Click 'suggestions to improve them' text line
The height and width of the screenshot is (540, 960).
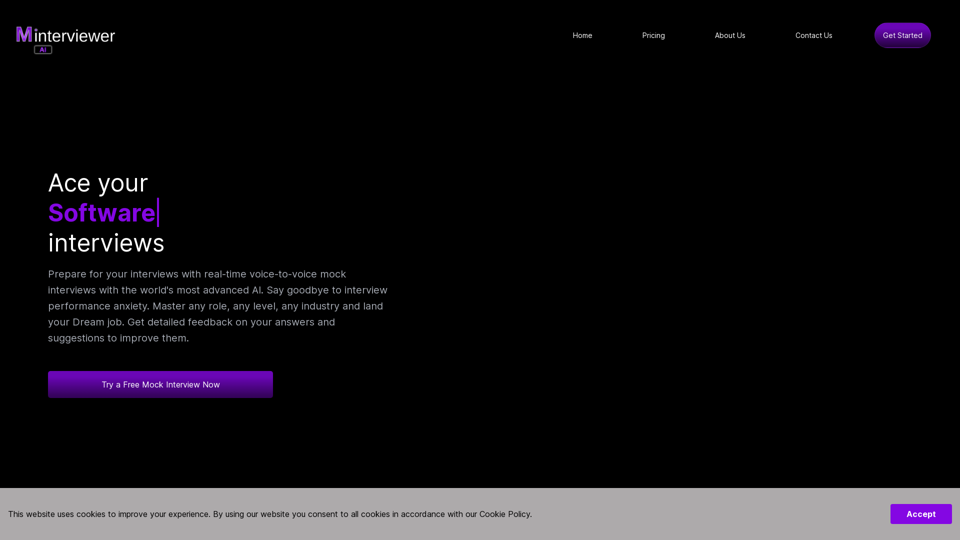tap(116, 338)
